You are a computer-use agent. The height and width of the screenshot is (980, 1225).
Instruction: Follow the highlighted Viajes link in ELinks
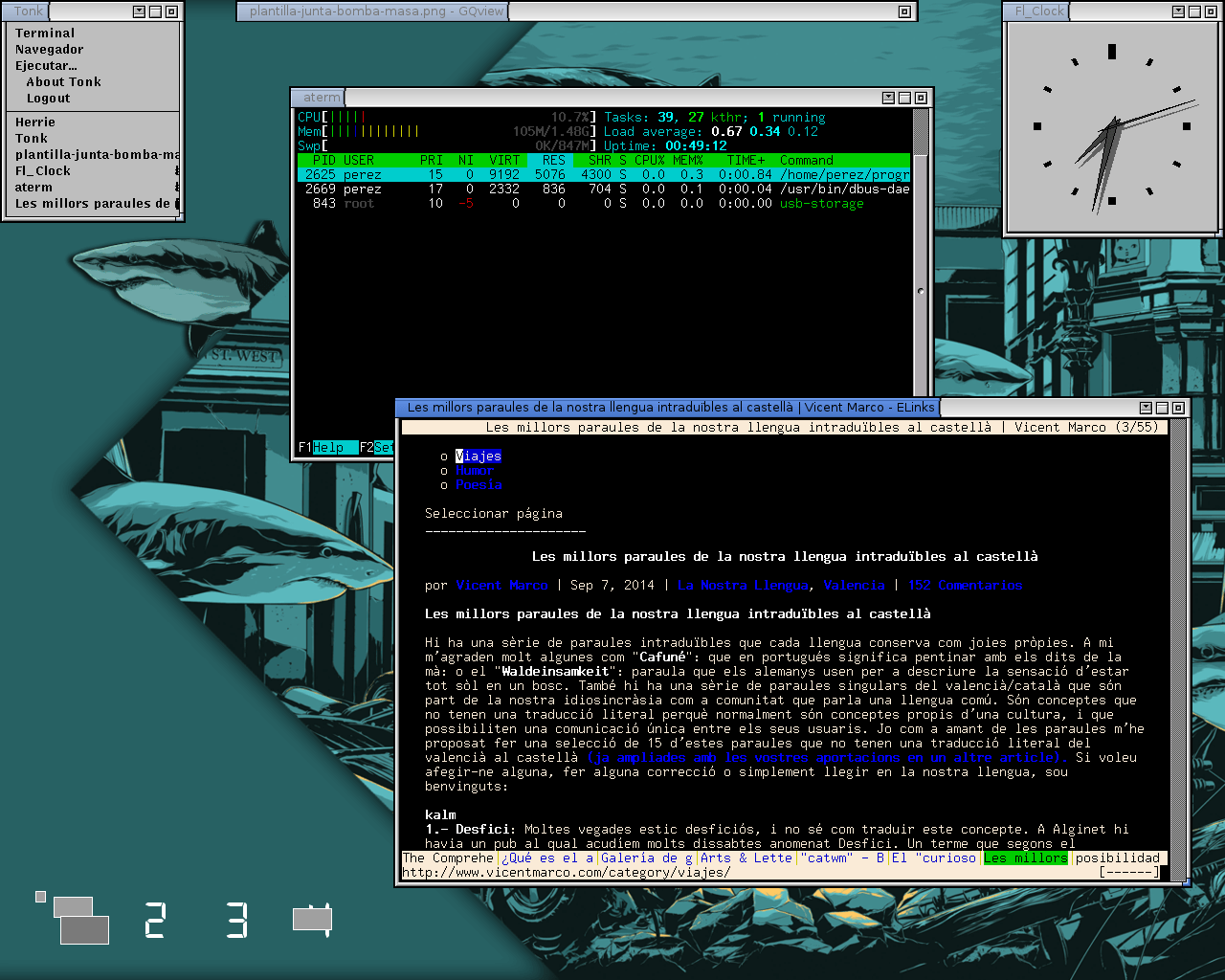(x=479, y=457)
